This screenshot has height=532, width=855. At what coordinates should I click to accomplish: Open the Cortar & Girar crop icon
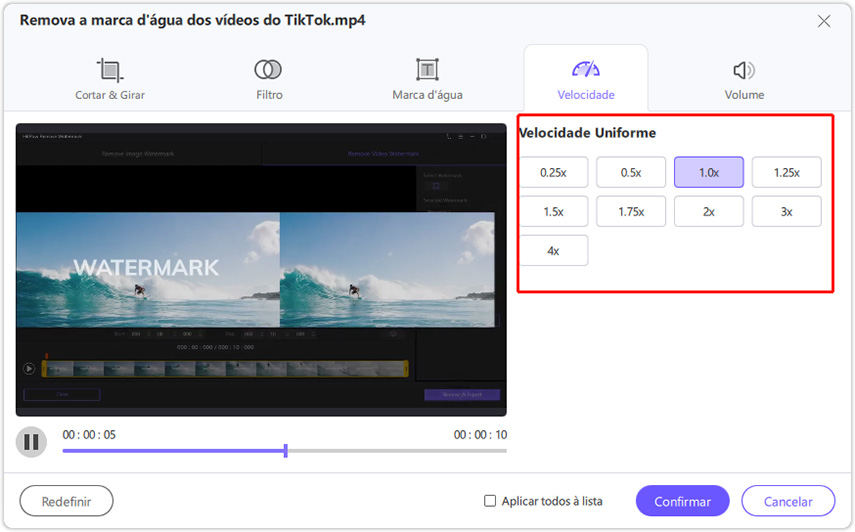click(x=109, y=70)
